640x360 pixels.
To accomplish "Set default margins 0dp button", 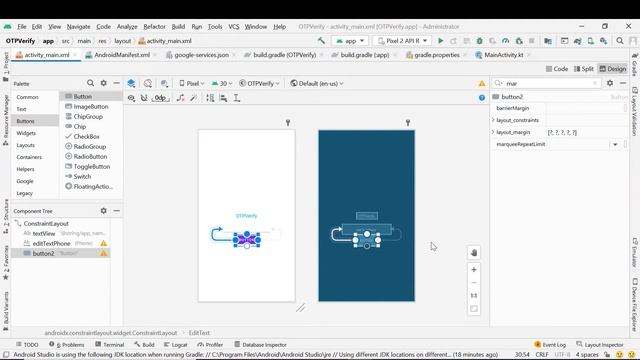I will pyautogui.click(x=160, y=98).
